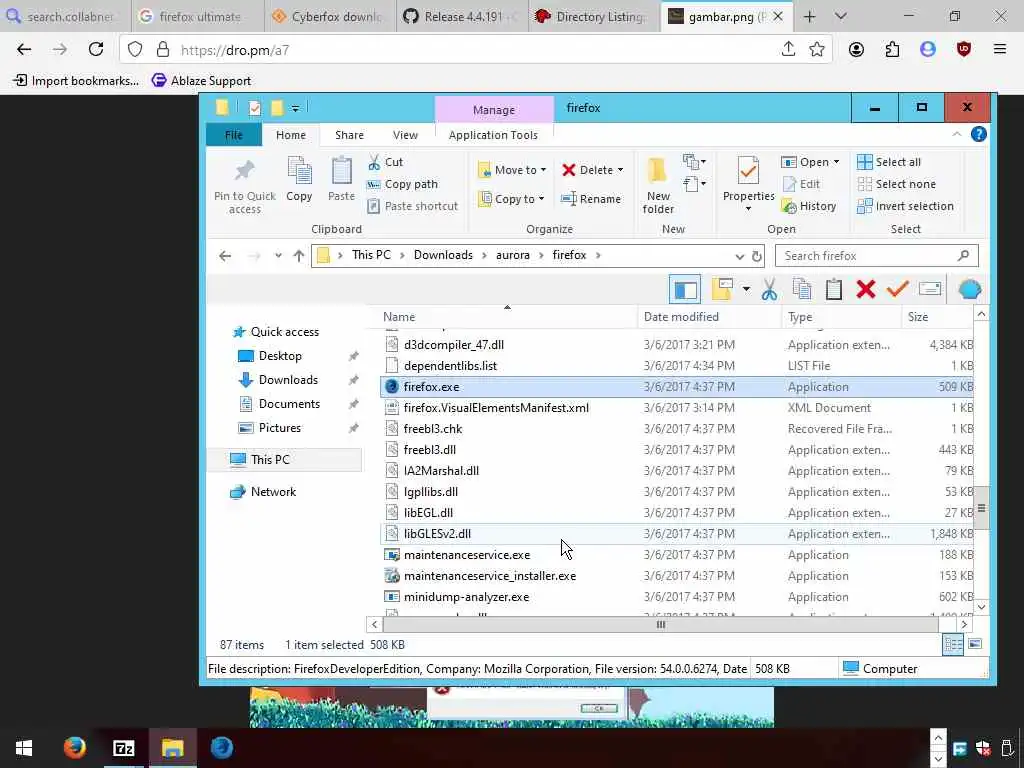Click the rename box icon in the toolbar below the address bar
The width and height of the screenshot is (1024, 768).
930,289
